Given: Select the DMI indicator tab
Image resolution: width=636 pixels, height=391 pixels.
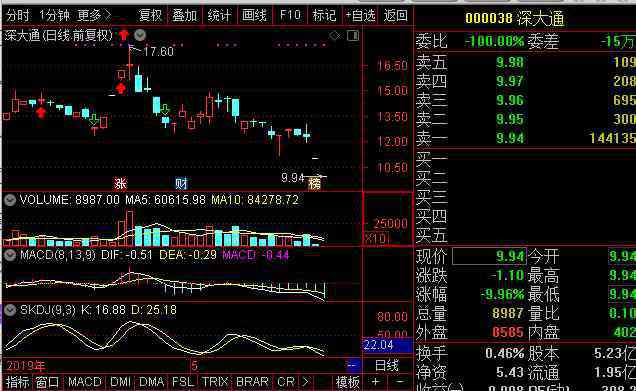Looking at the screenshot, I should point(120,382).
